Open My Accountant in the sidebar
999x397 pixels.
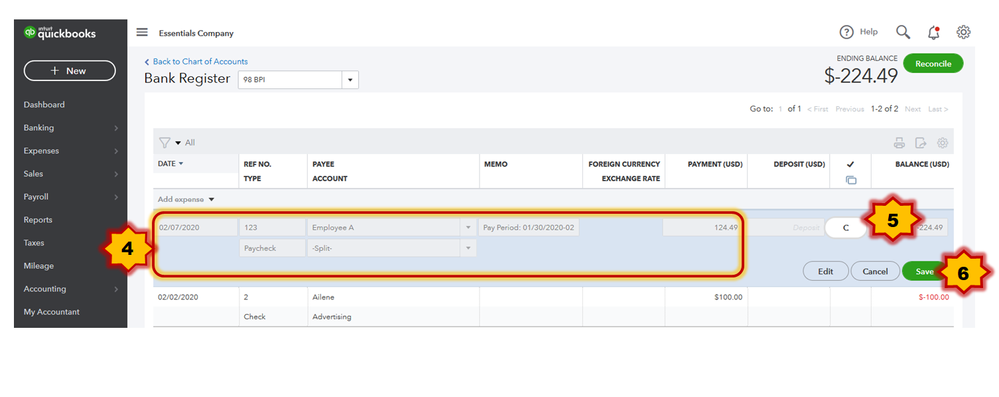pos(52,312)
